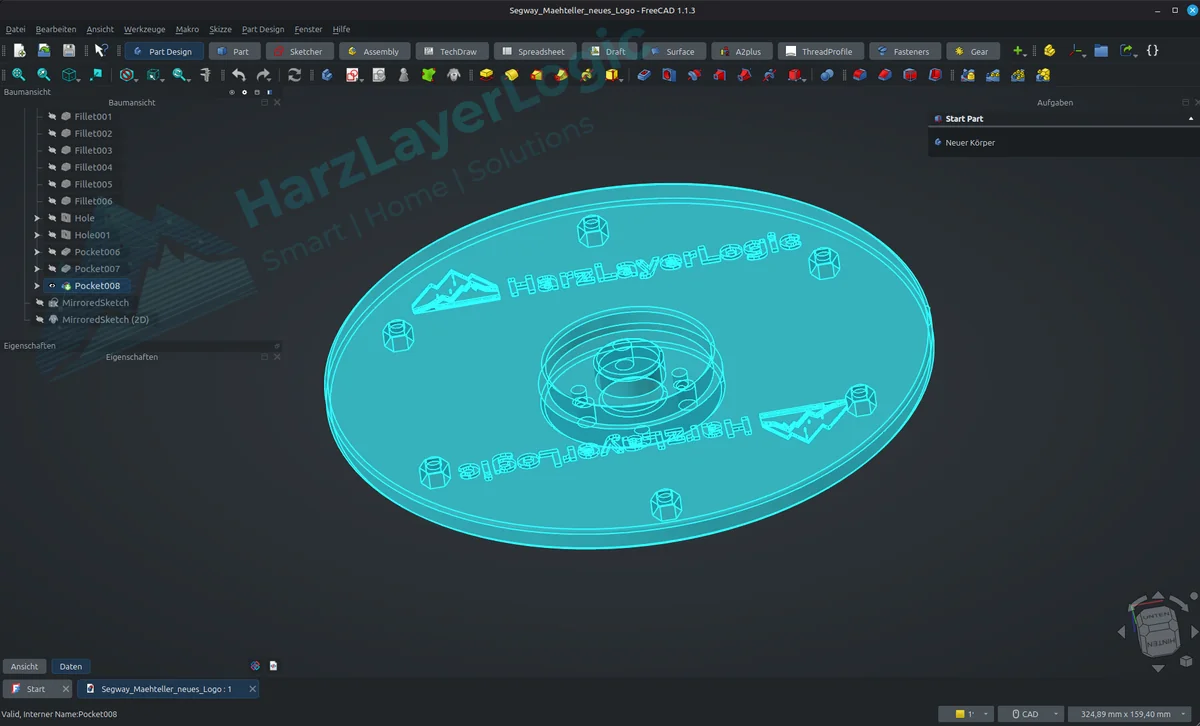Switch to the Ansicht properties tab
The width and height of the screenshot is (1200, 726).
pyautogui.click(x=25, y=666)
